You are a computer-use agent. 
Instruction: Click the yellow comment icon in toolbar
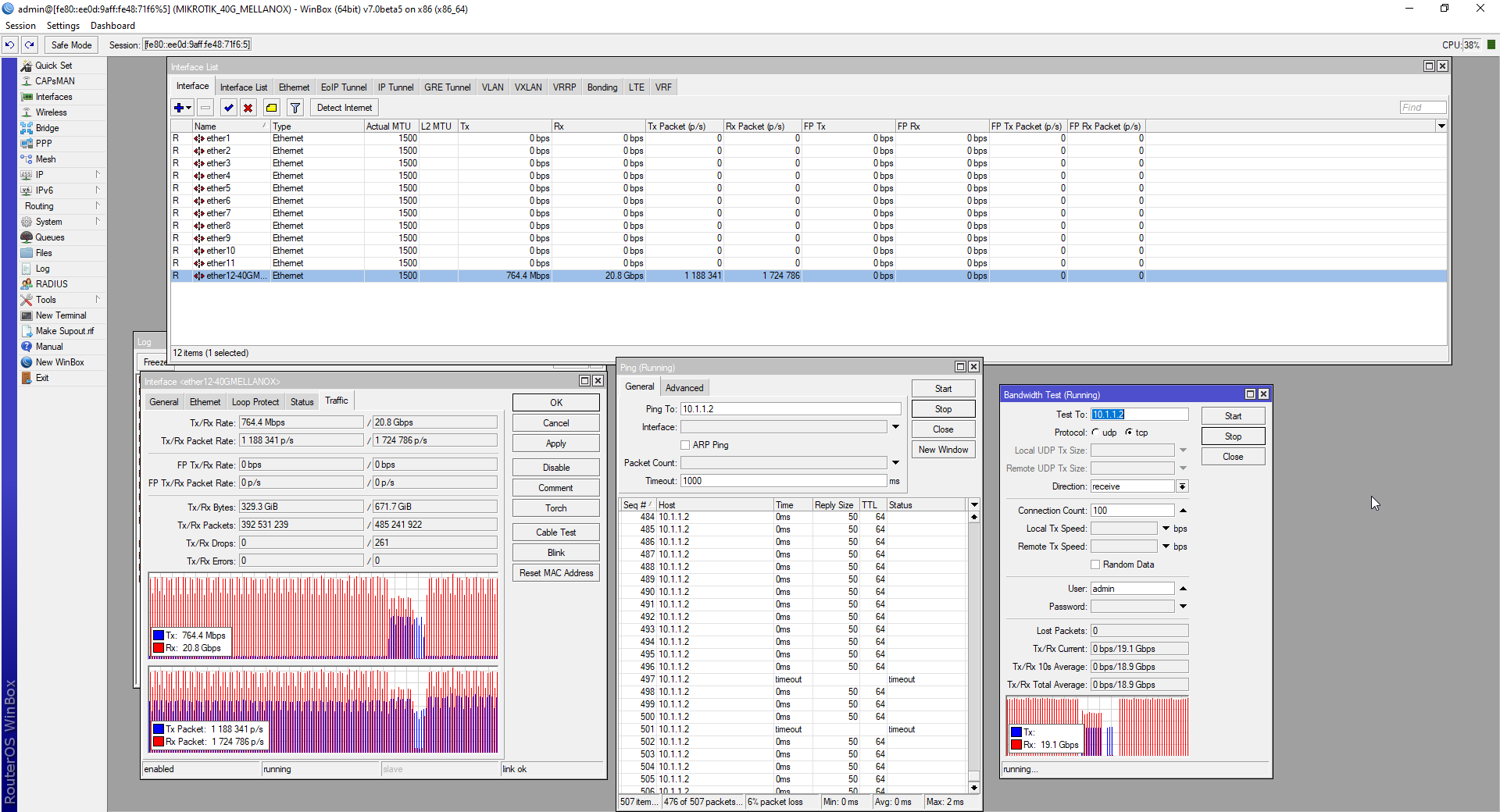tap(271, 108)
